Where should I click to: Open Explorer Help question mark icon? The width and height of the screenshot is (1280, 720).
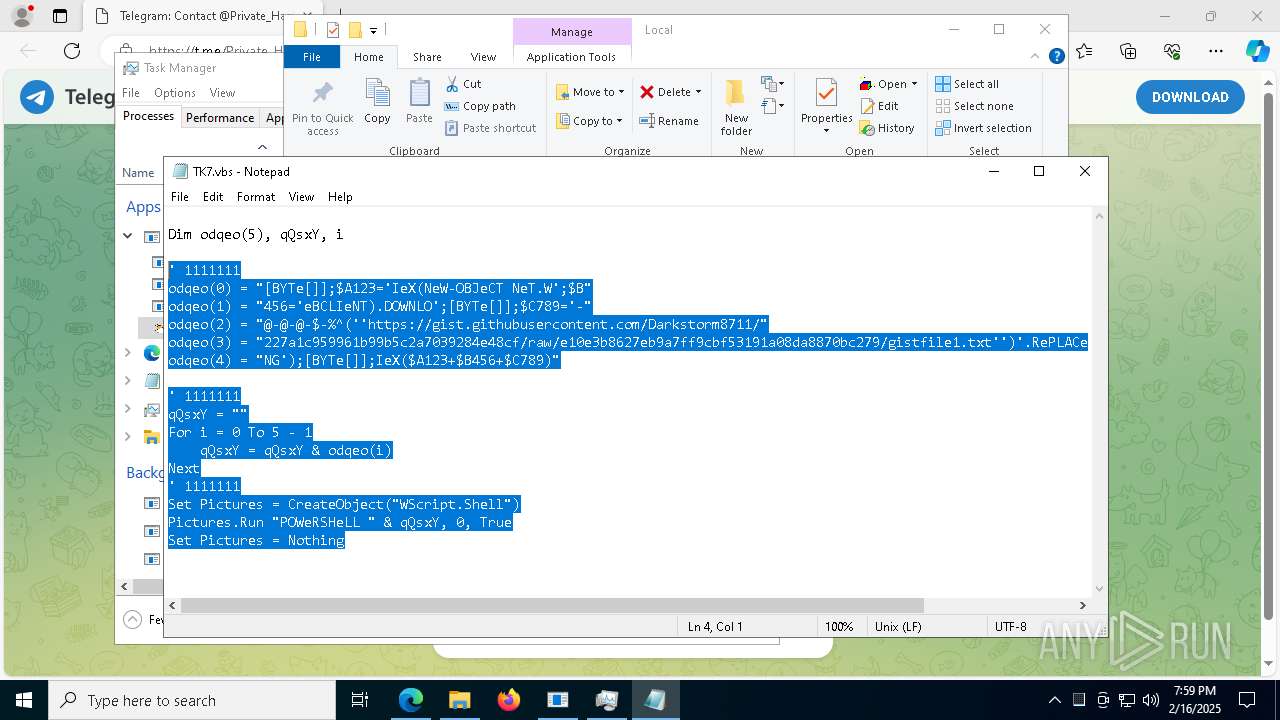point(1056,57)
